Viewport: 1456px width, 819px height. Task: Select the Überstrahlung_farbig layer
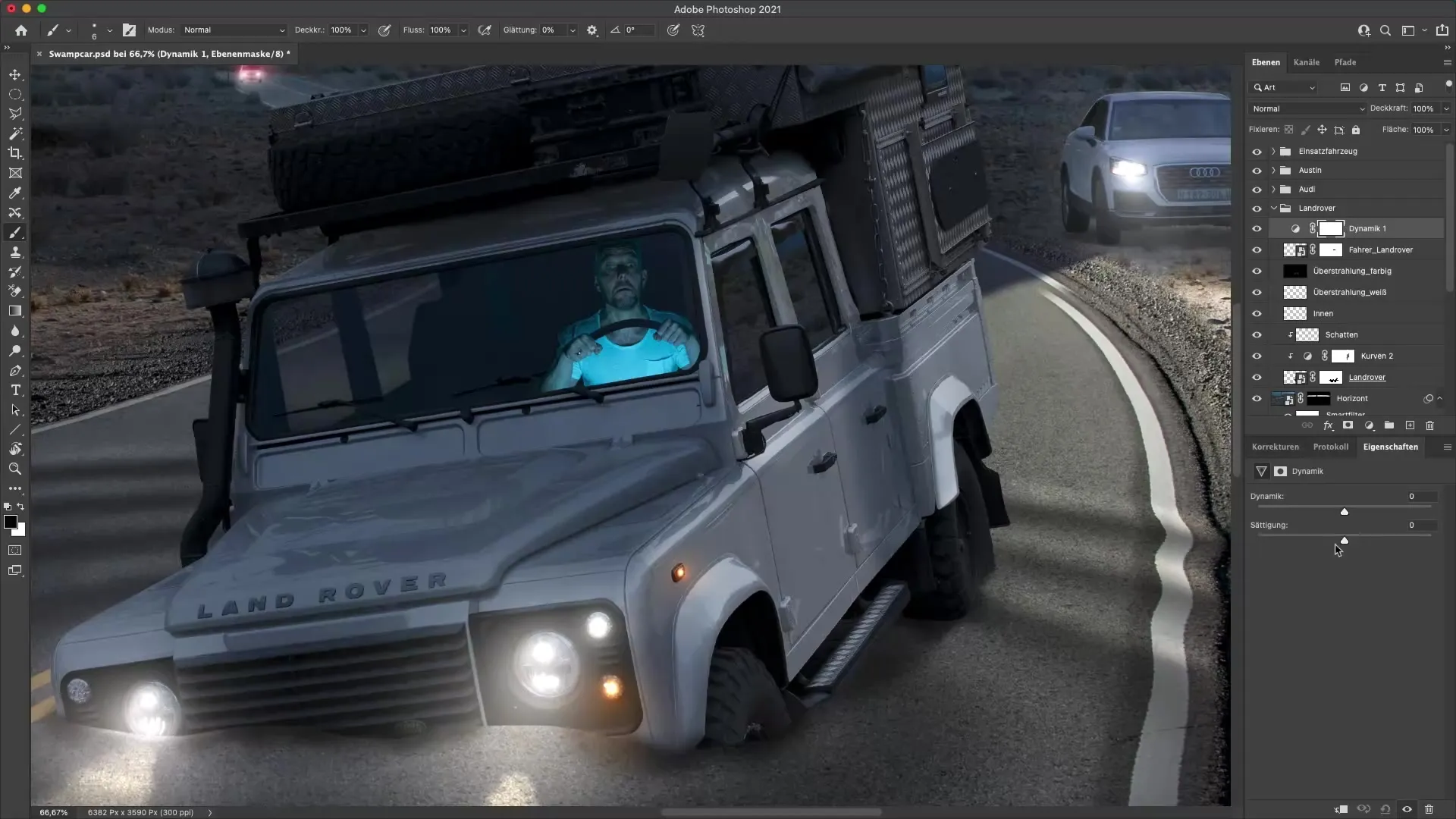(x=1351, y=271)
